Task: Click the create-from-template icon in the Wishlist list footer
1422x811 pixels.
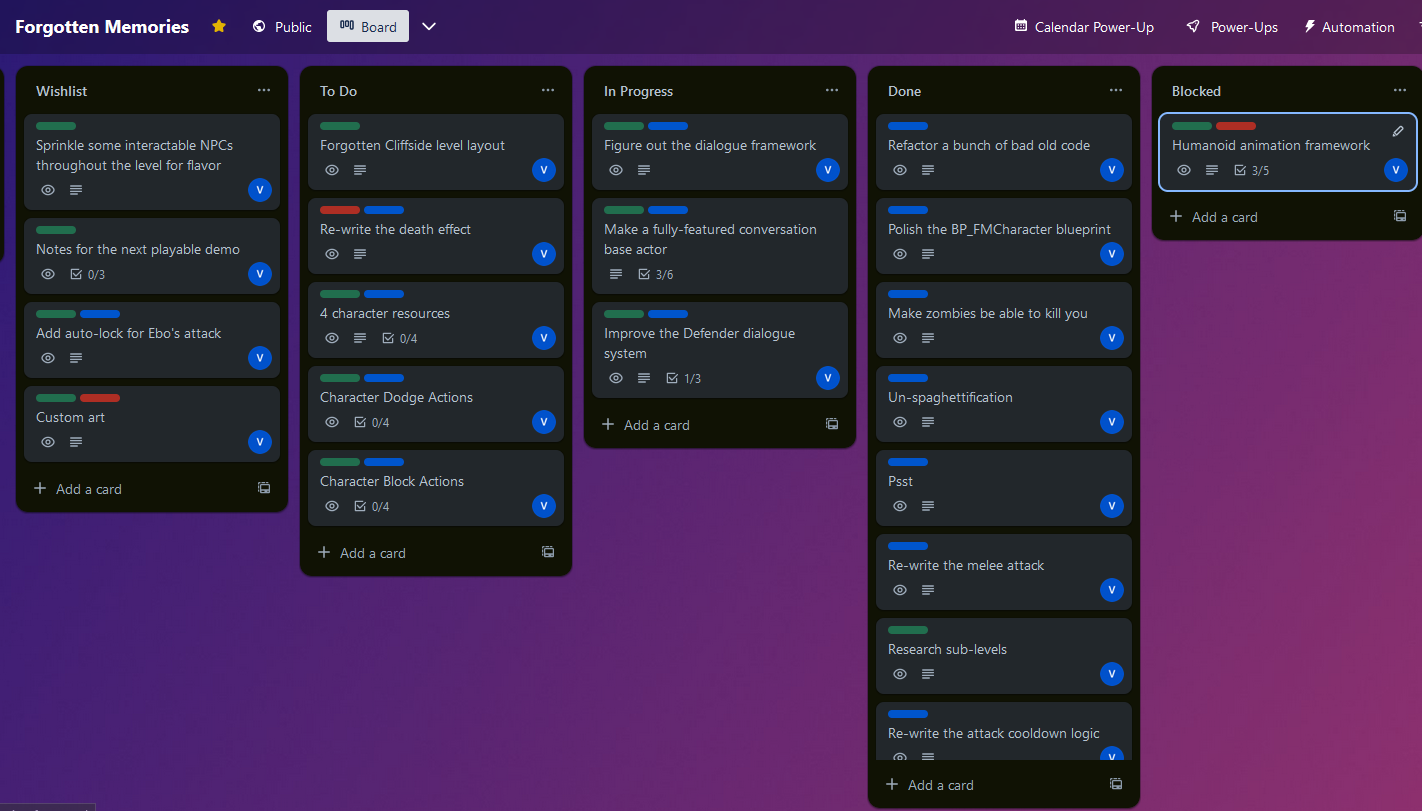Action: [264, 488]
